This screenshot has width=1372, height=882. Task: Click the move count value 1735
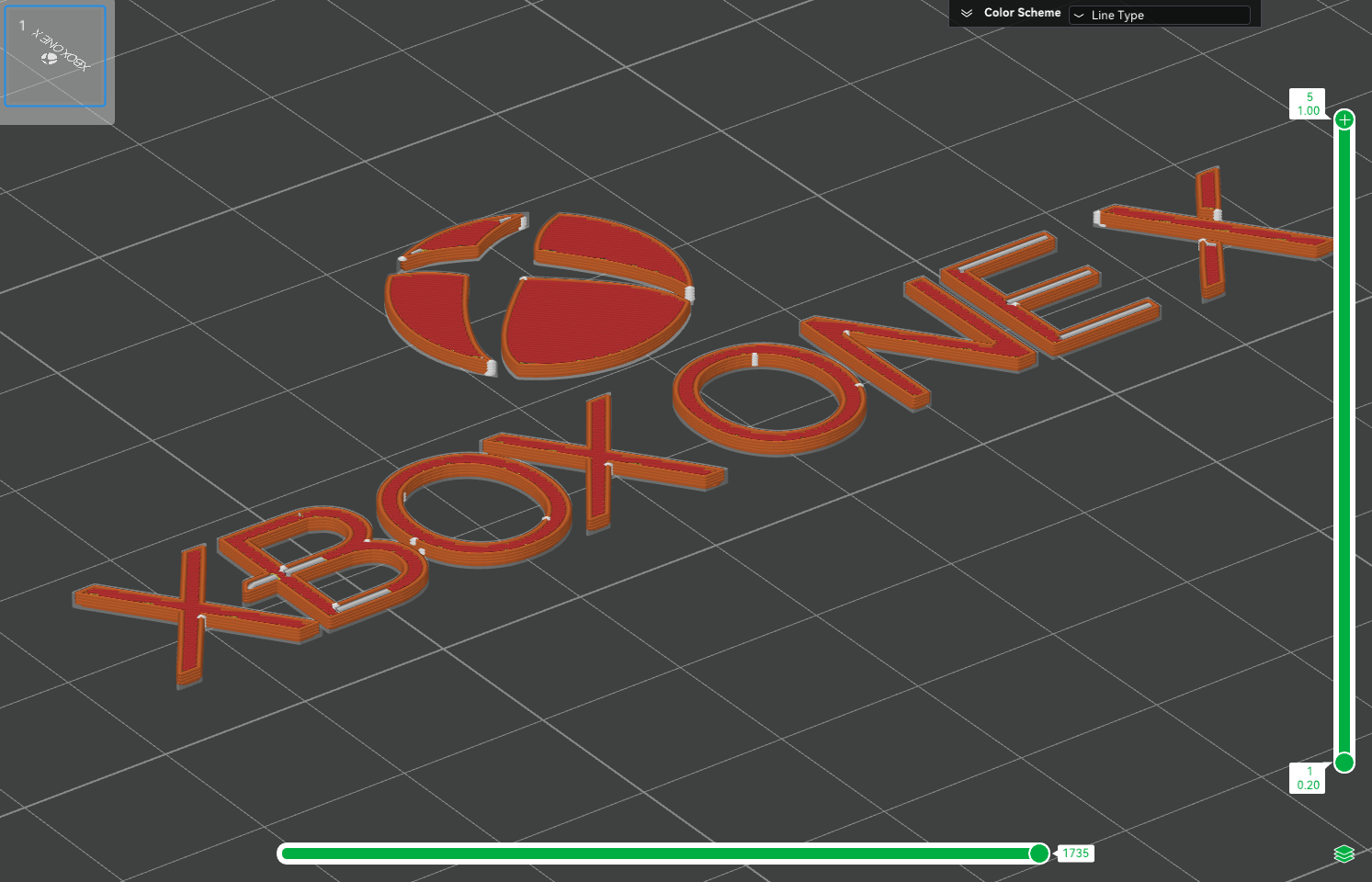coord(1076,854)
